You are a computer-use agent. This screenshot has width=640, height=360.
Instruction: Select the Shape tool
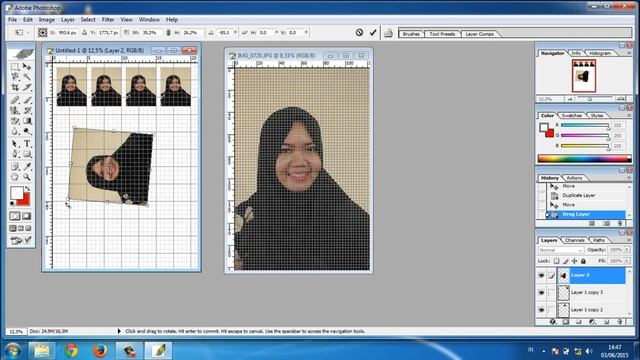pos(27,154)
